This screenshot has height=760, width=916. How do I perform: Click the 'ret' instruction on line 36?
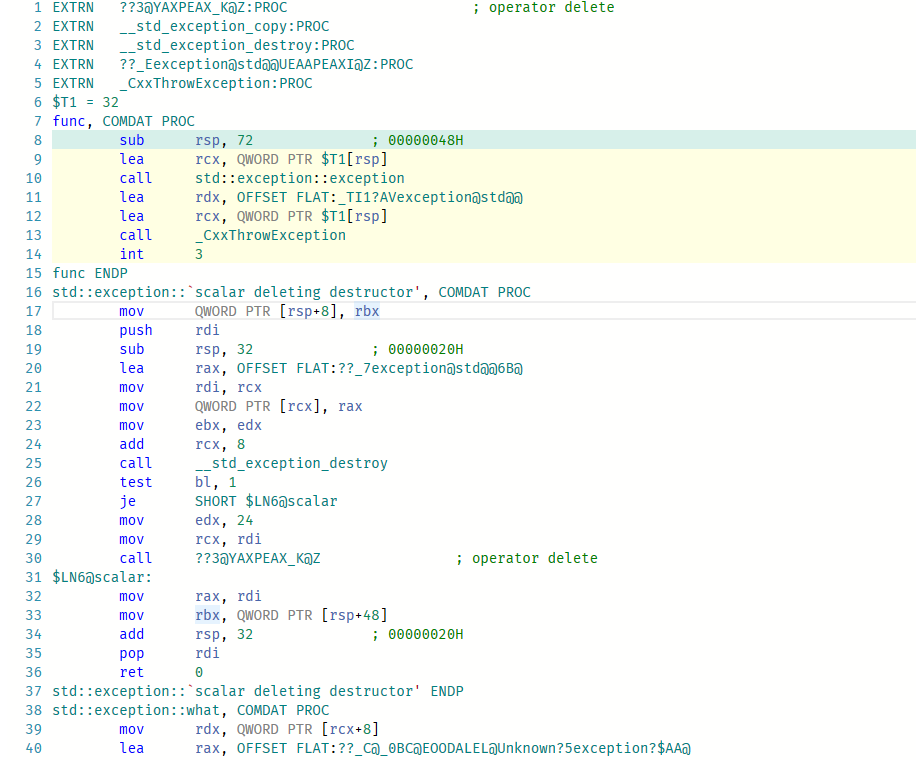[132, 672]
